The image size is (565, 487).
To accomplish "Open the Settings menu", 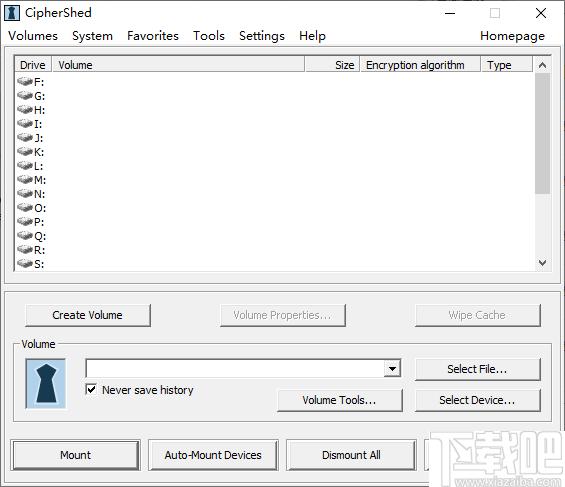I will coord(262,36).
